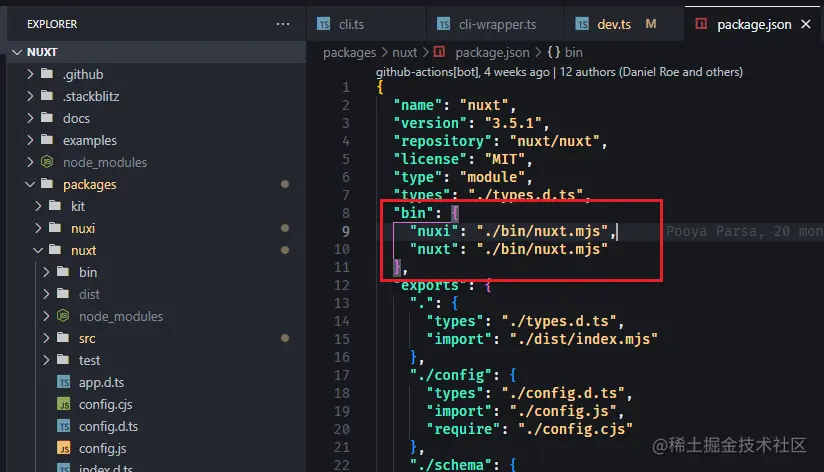824x472 pixels.
Task: Click JS icon beside config.cjs
Action: coord(64,404)
